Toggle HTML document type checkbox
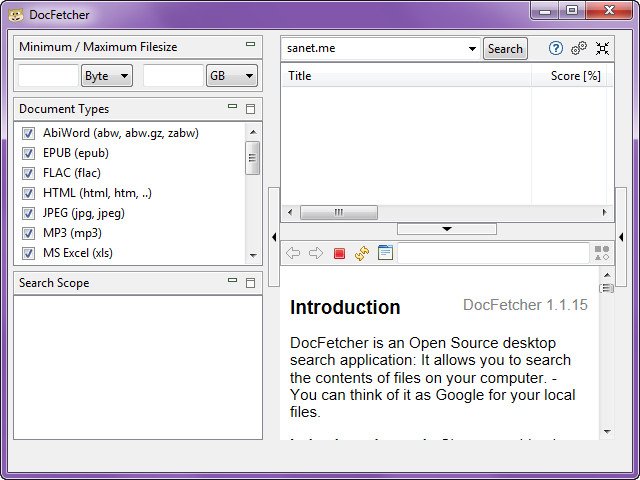Screen dimensions: 640x480 [28, 193]
